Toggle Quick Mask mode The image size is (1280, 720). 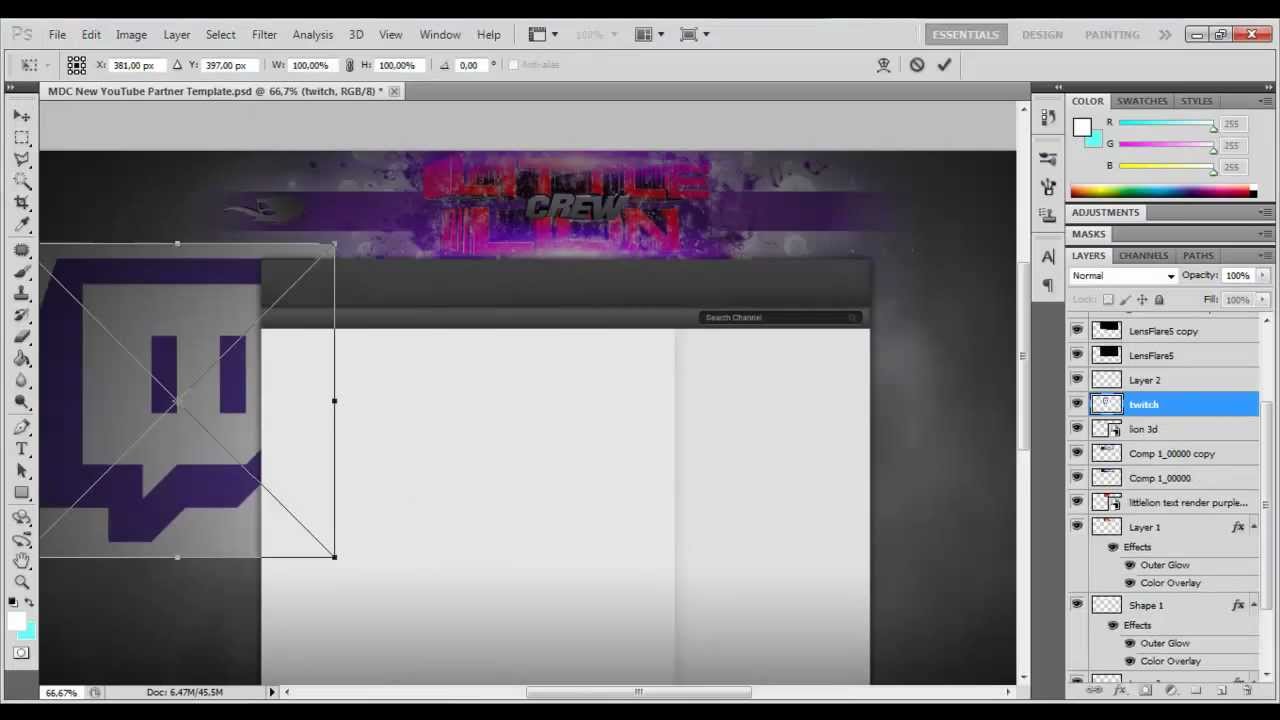click(21, 653)
